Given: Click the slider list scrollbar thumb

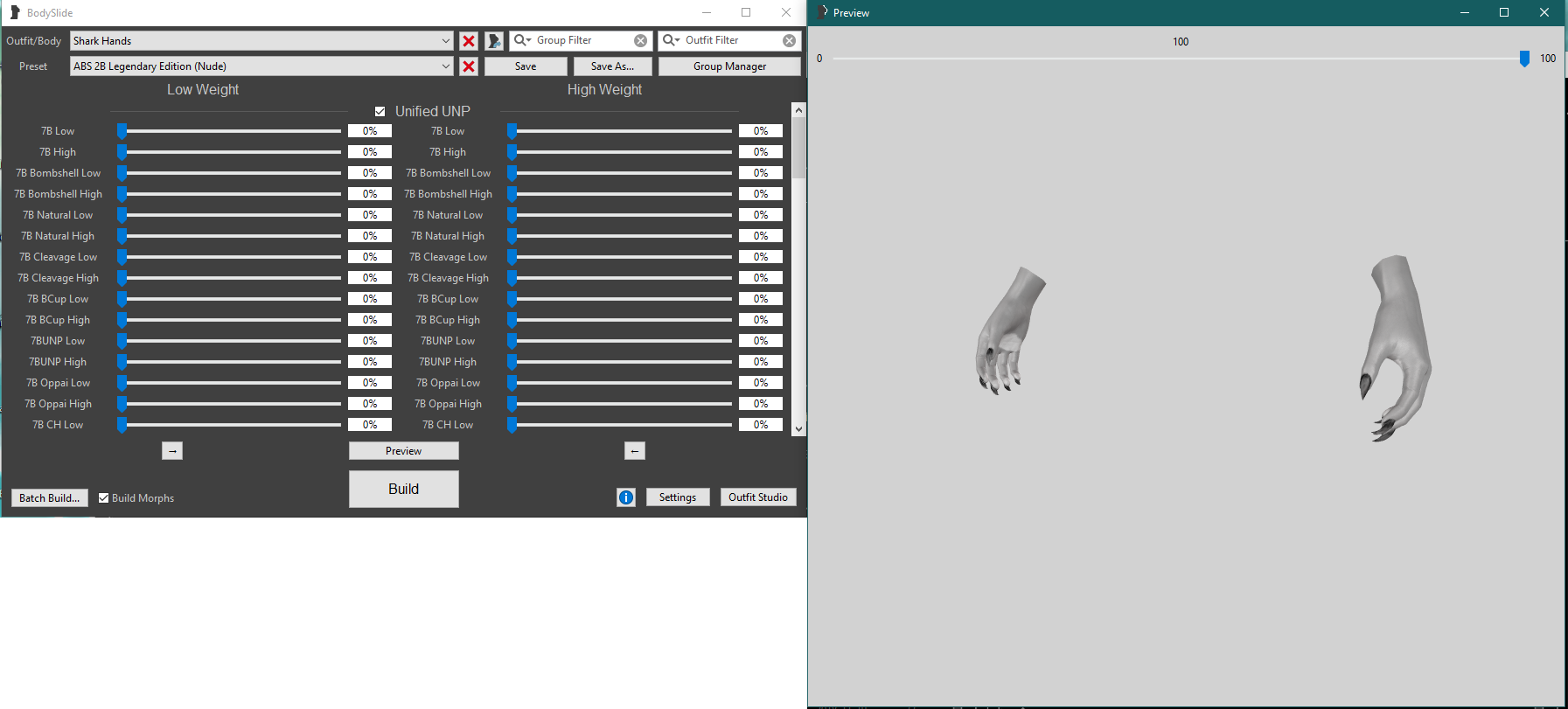Looking at the screenshot, I should (x=798, y=147).
